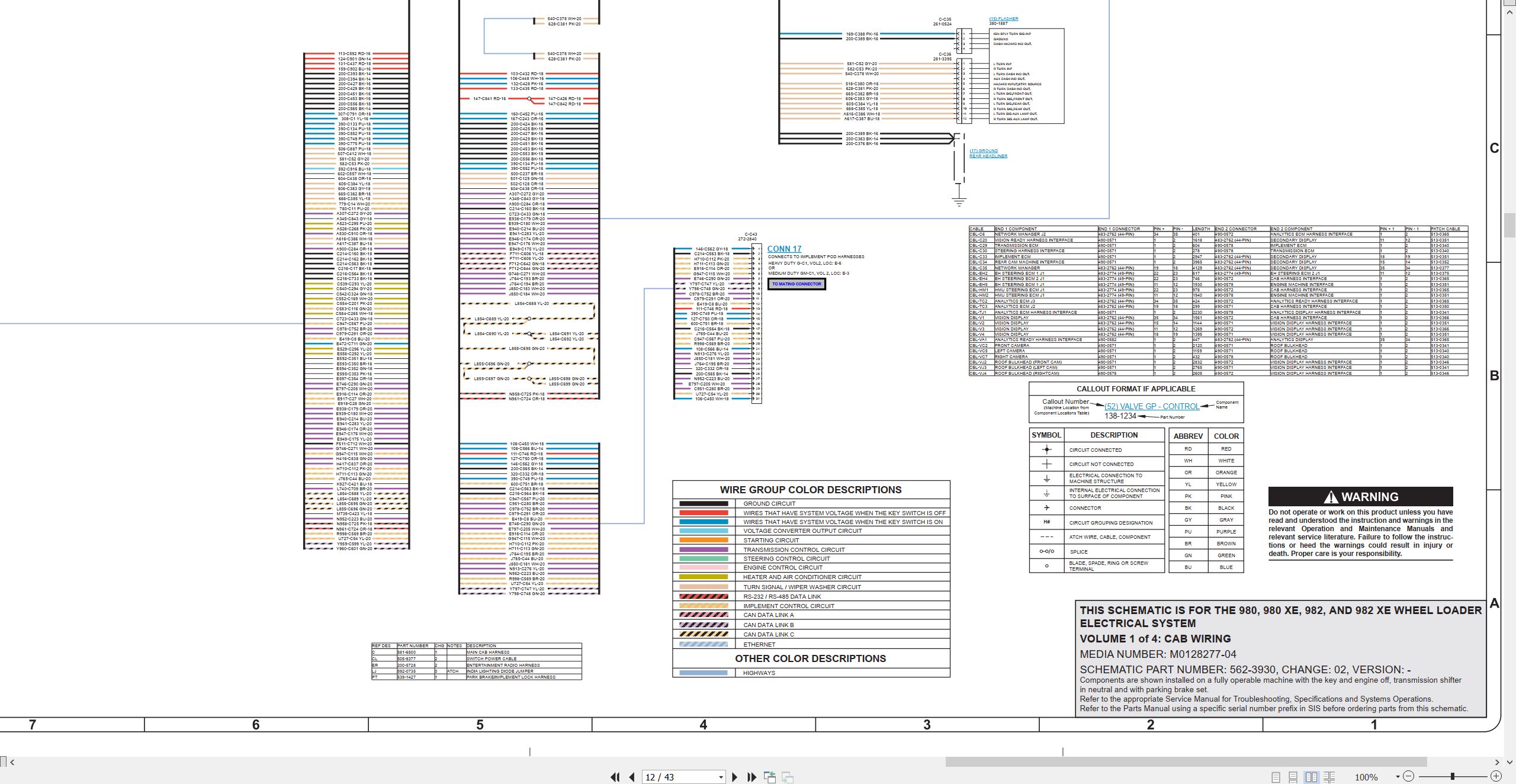Go to previous page arrow

point(632,777)
